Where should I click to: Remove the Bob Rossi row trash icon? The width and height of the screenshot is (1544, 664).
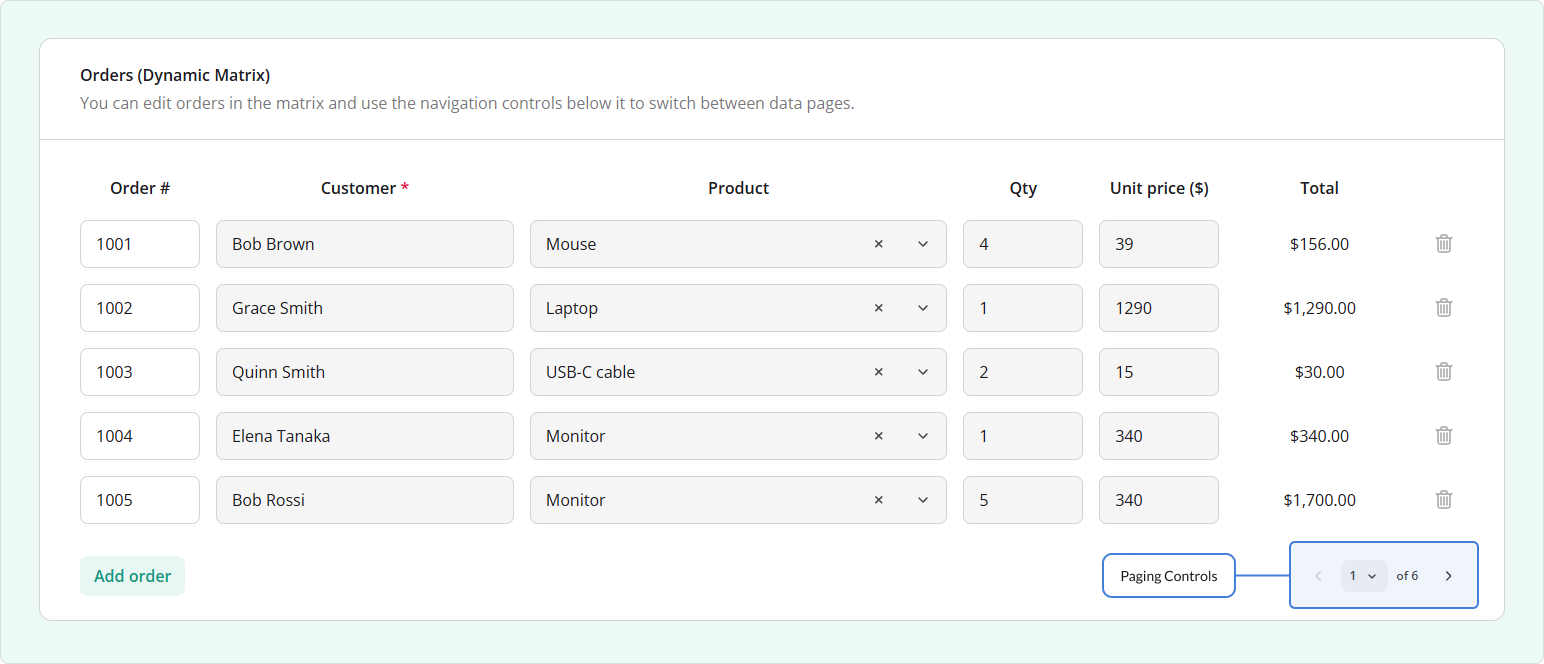click(1444, 499)
